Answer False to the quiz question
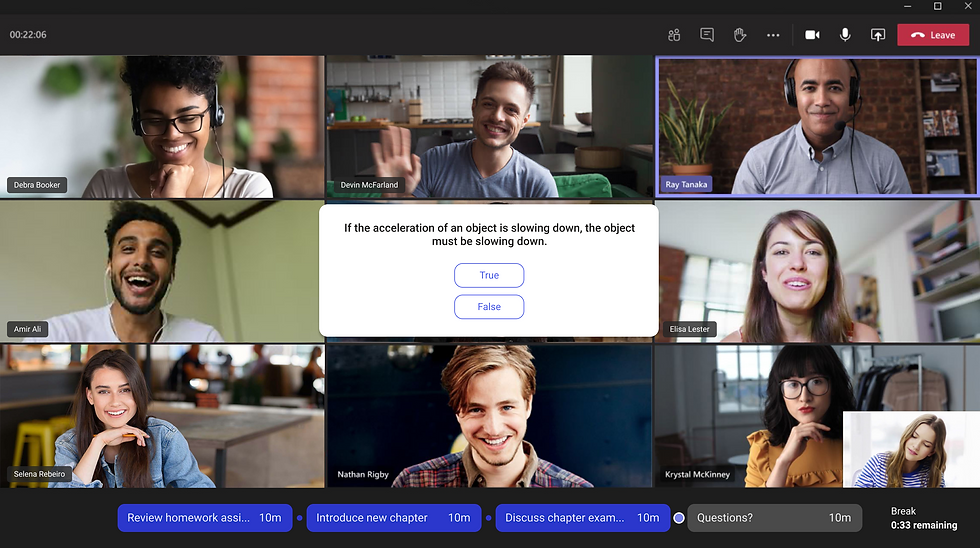This screenshot has height=548, width=980. (x=489, y=307)
